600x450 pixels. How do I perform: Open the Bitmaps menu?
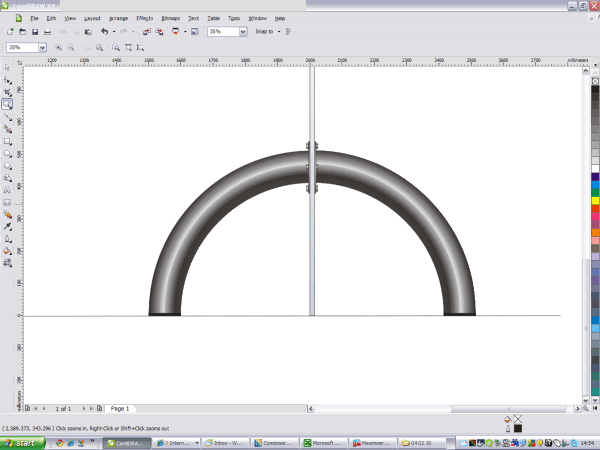tap(170, 18)
